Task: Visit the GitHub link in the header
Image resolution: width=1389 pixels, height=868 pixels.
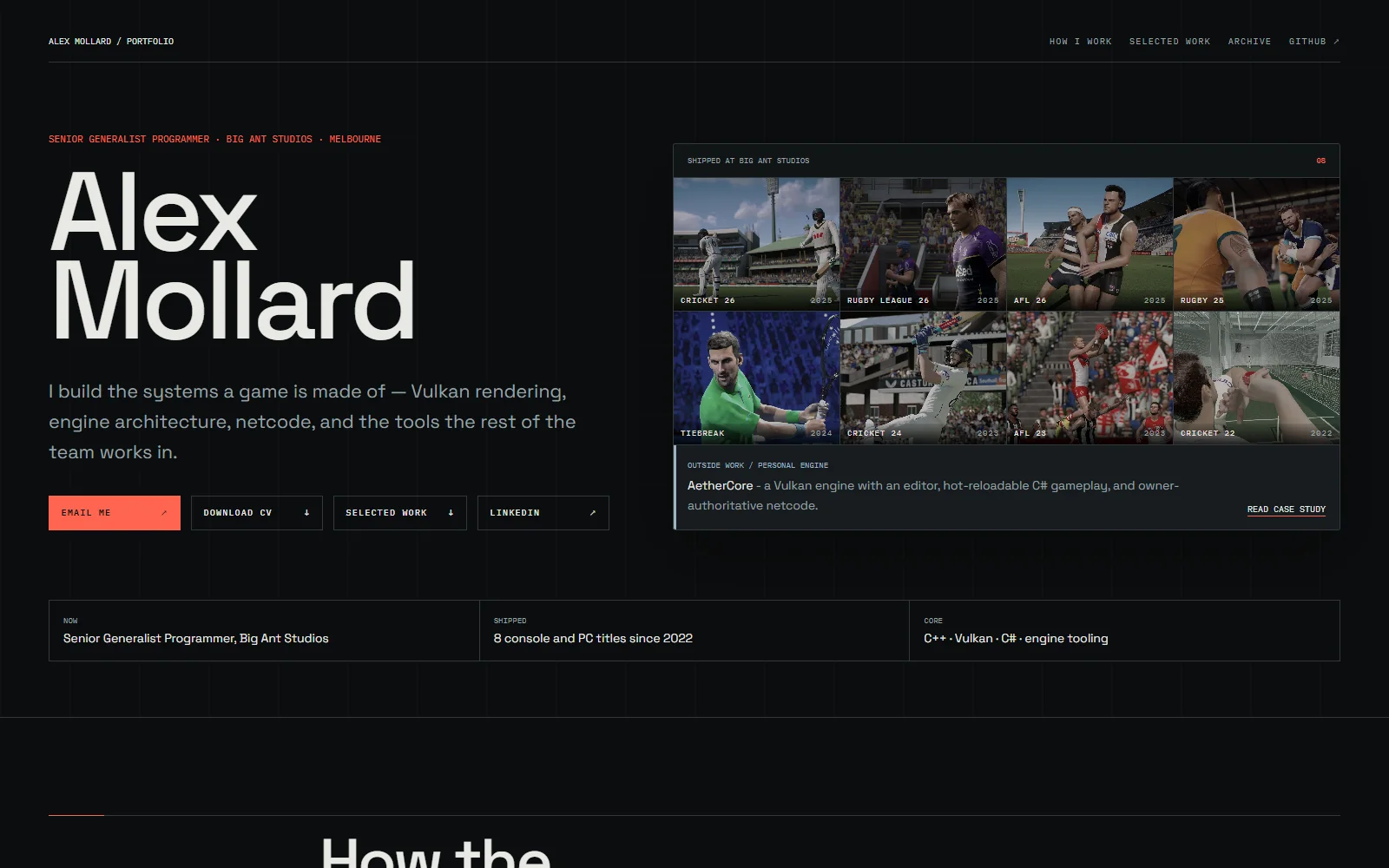Action: (x=1313, y=42)
